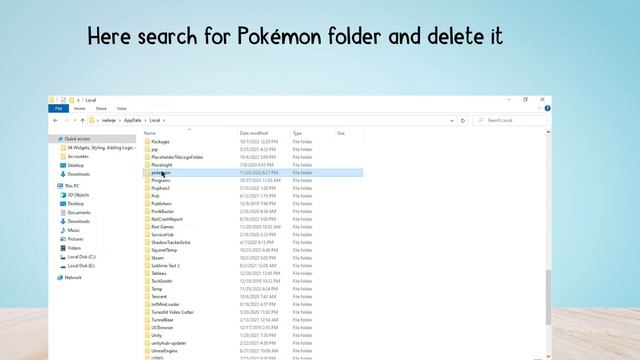640x360 pixels.
Task: Click Local Disk (E:) drive icon
Action: tap(63, 266)
